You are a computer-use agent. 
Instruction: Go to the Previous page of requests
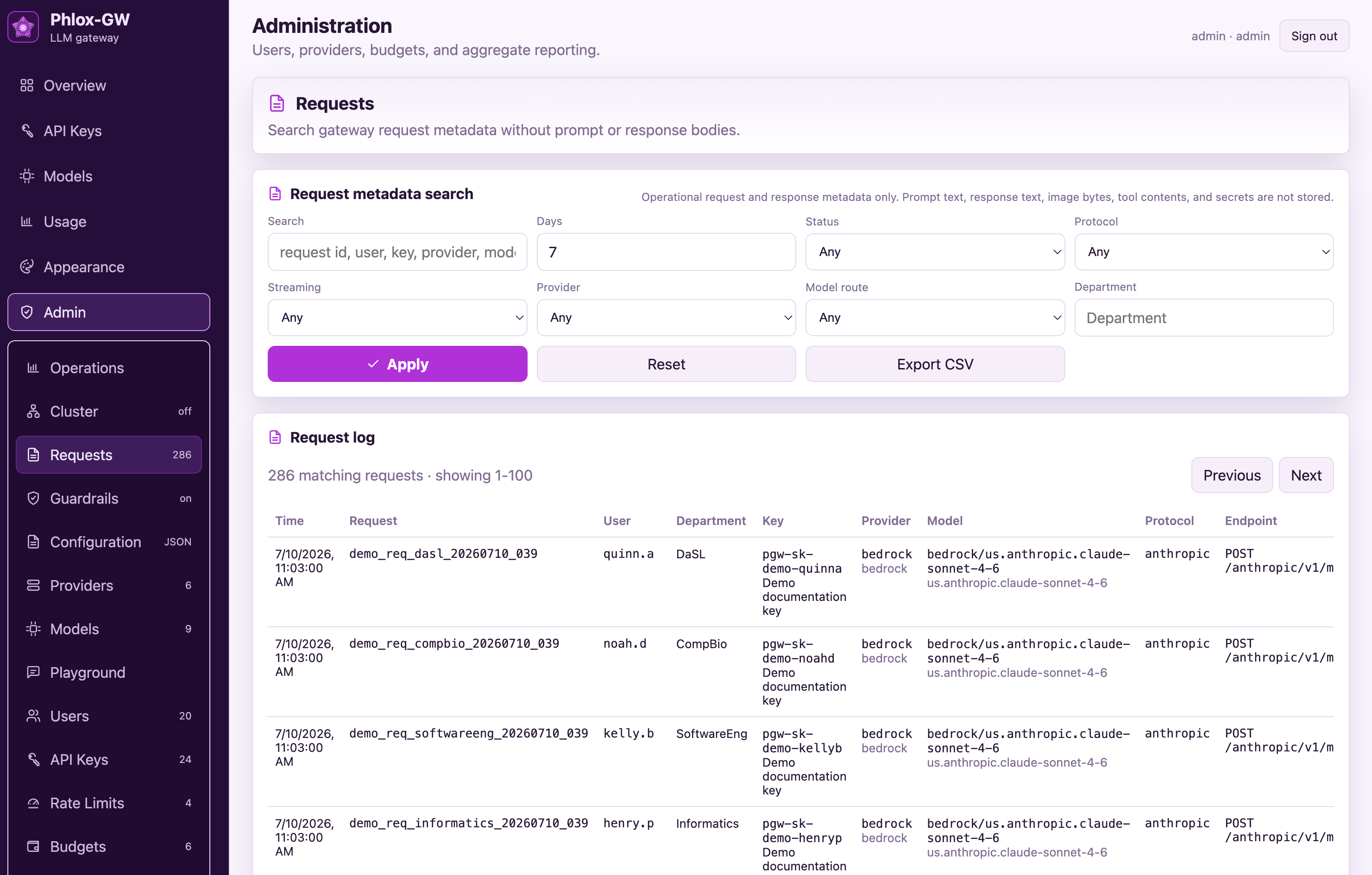(1232, 475)
